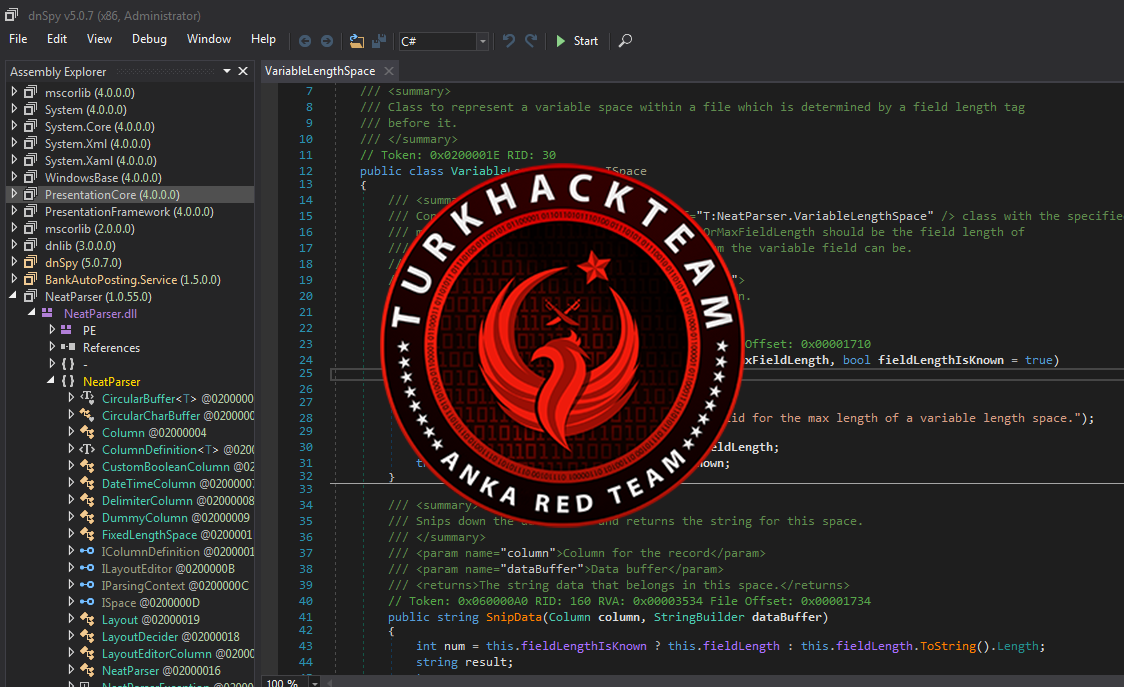This screenshot has width=1124, height=687.
Task: Select the ILayoutEditor interface
Action: pyautogui.click(x=168, y=569)
